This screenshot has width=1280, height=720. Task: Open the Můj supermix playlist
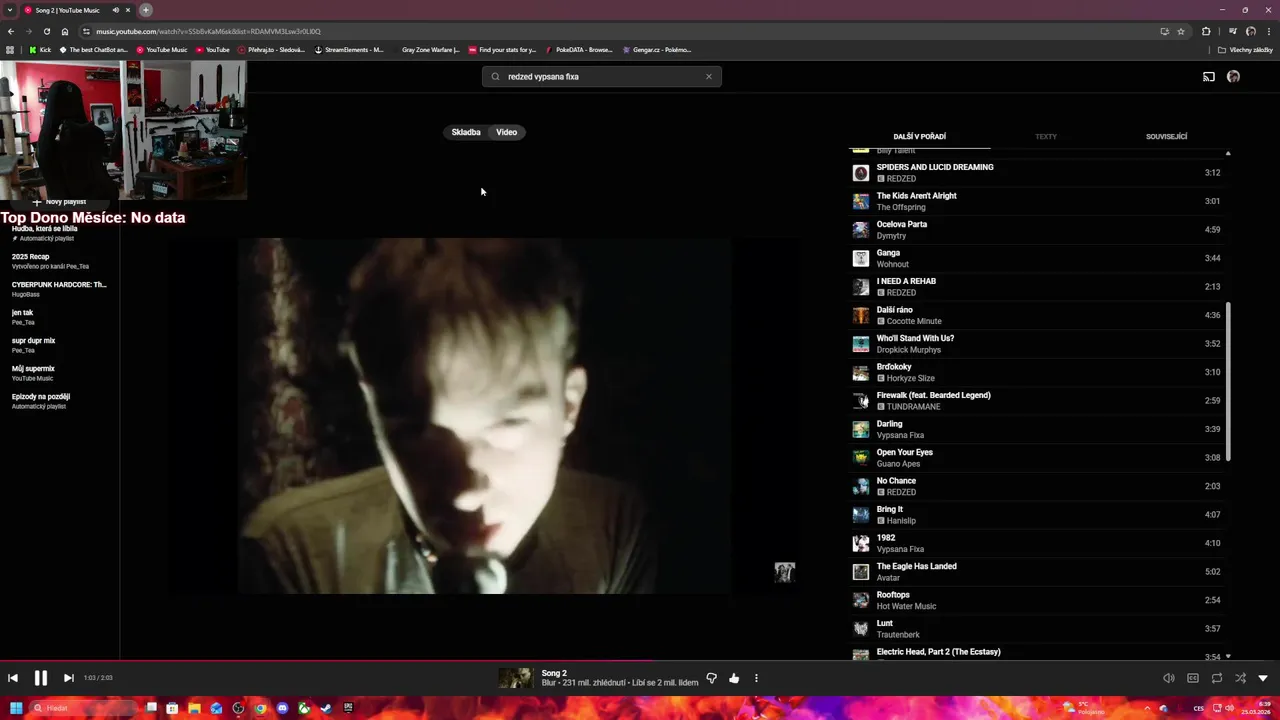60,373
